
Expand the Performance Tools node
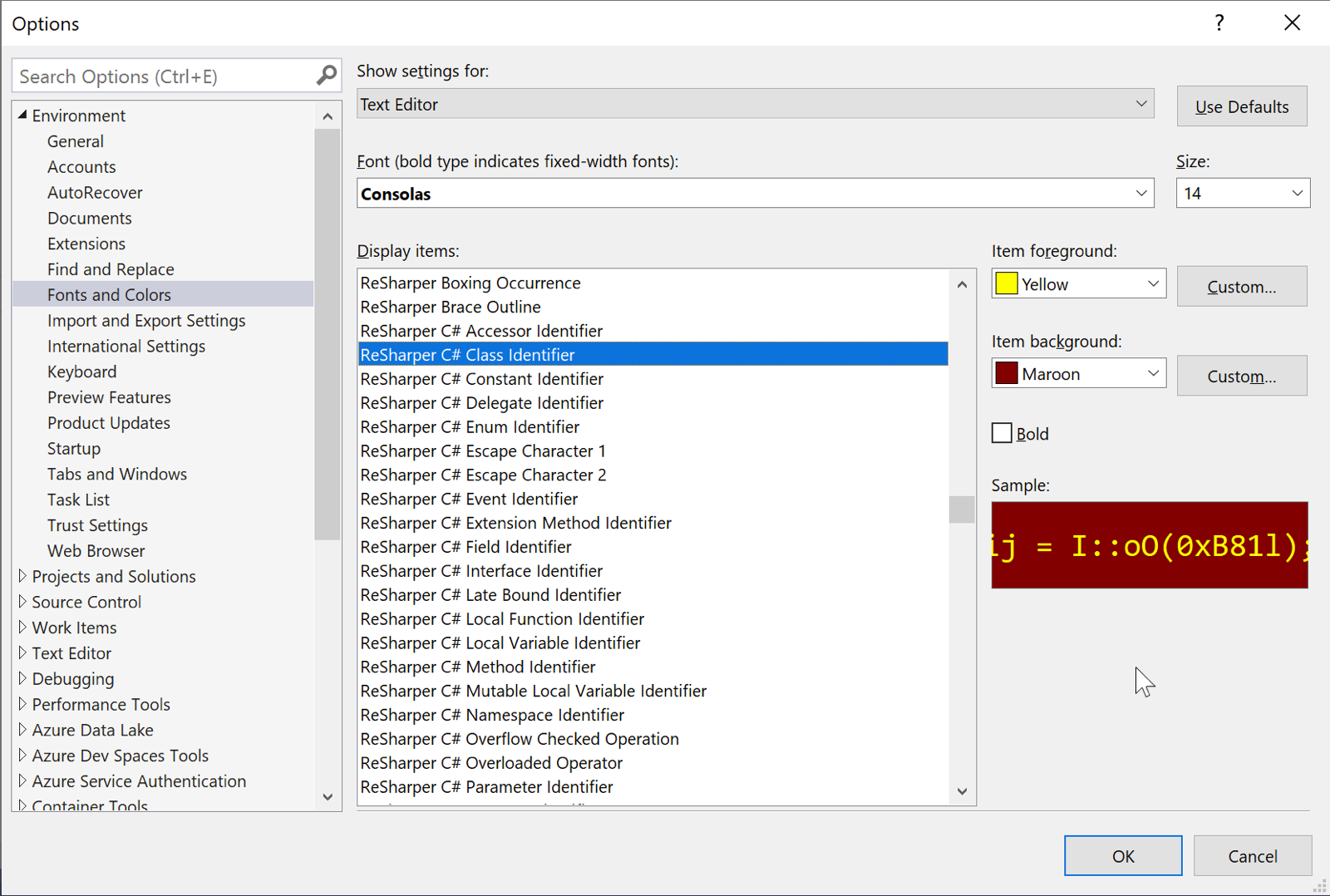point(22,703)
